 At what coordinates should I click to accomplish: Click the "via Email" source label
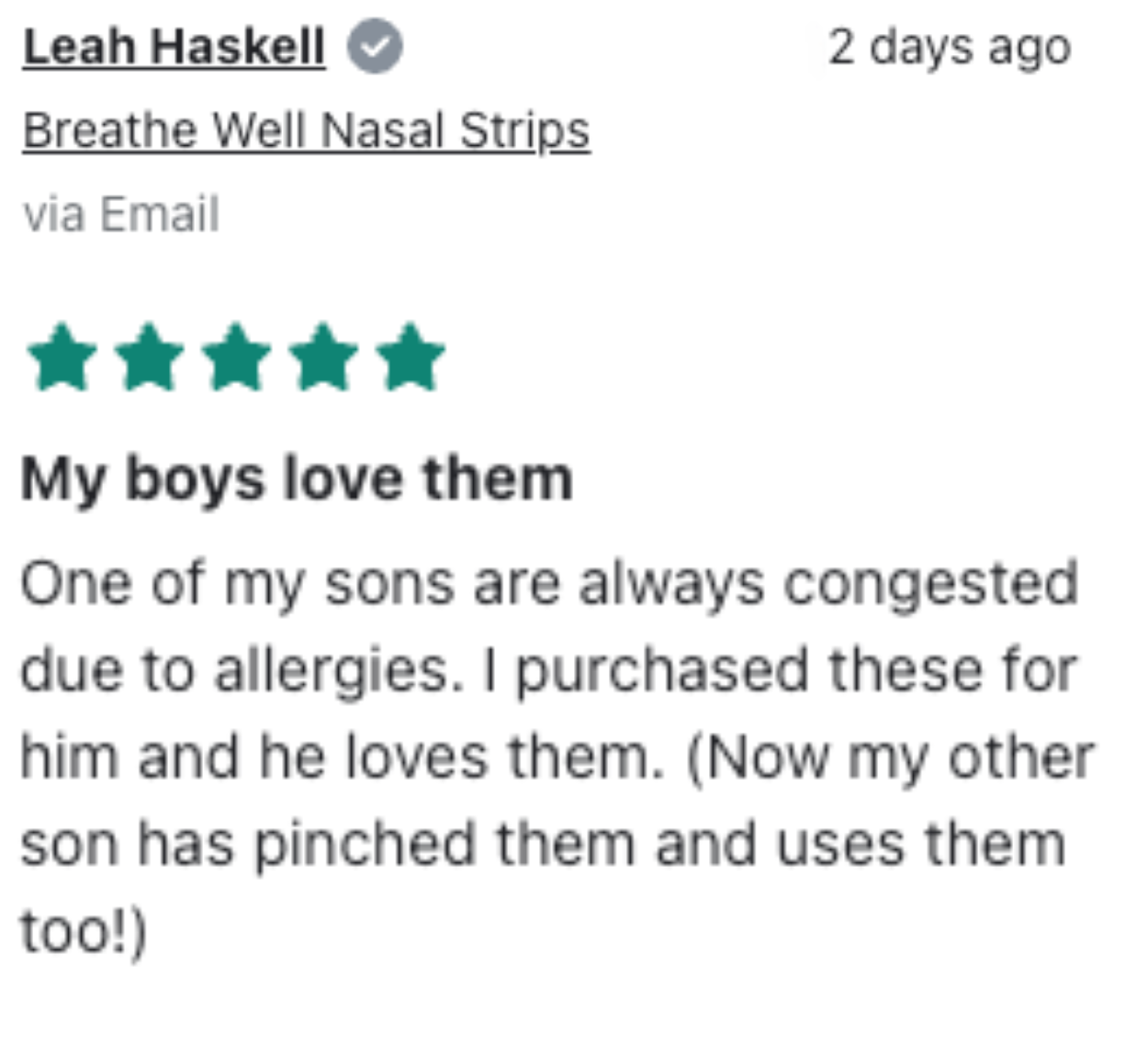pyautogui.click(x=121, y=215)
